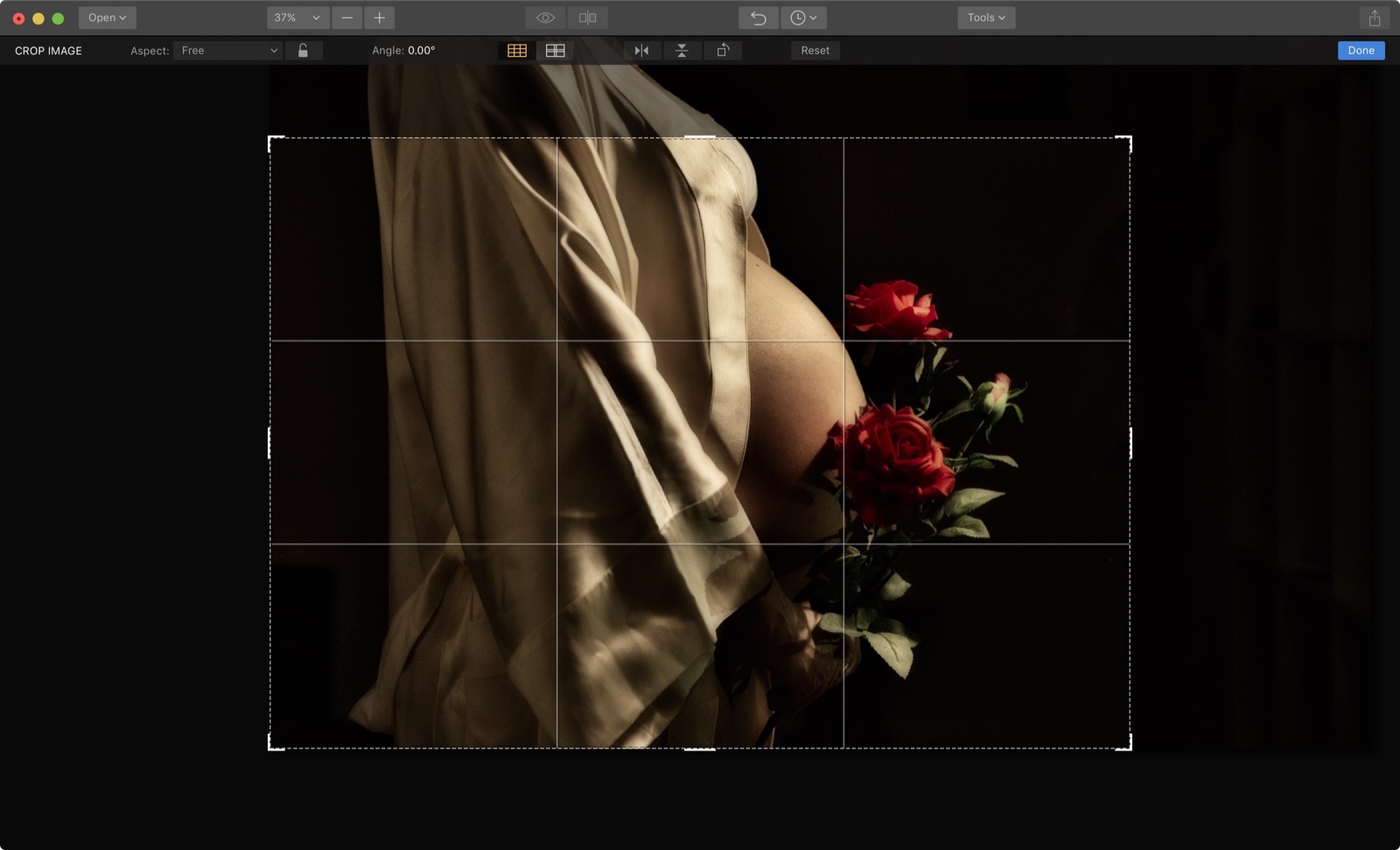Click the zoom out minus button
1400x850 pixels.
coord(347,18)
